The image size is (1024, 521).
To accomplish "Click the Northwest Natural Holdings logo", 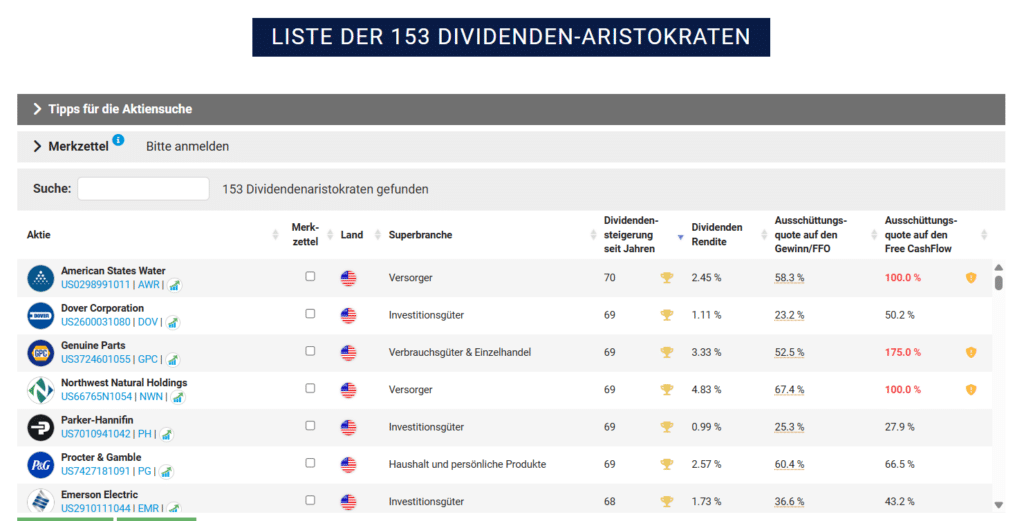I will [40, 390].
